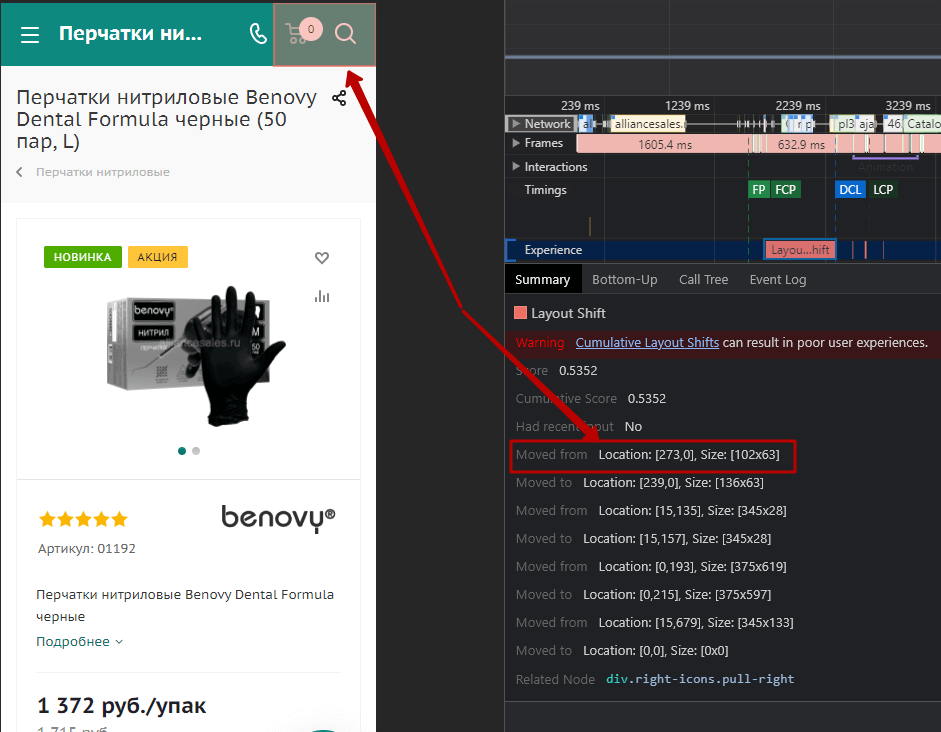Switch to the Bottom-Up tab
941x732 pixels.
624,280
